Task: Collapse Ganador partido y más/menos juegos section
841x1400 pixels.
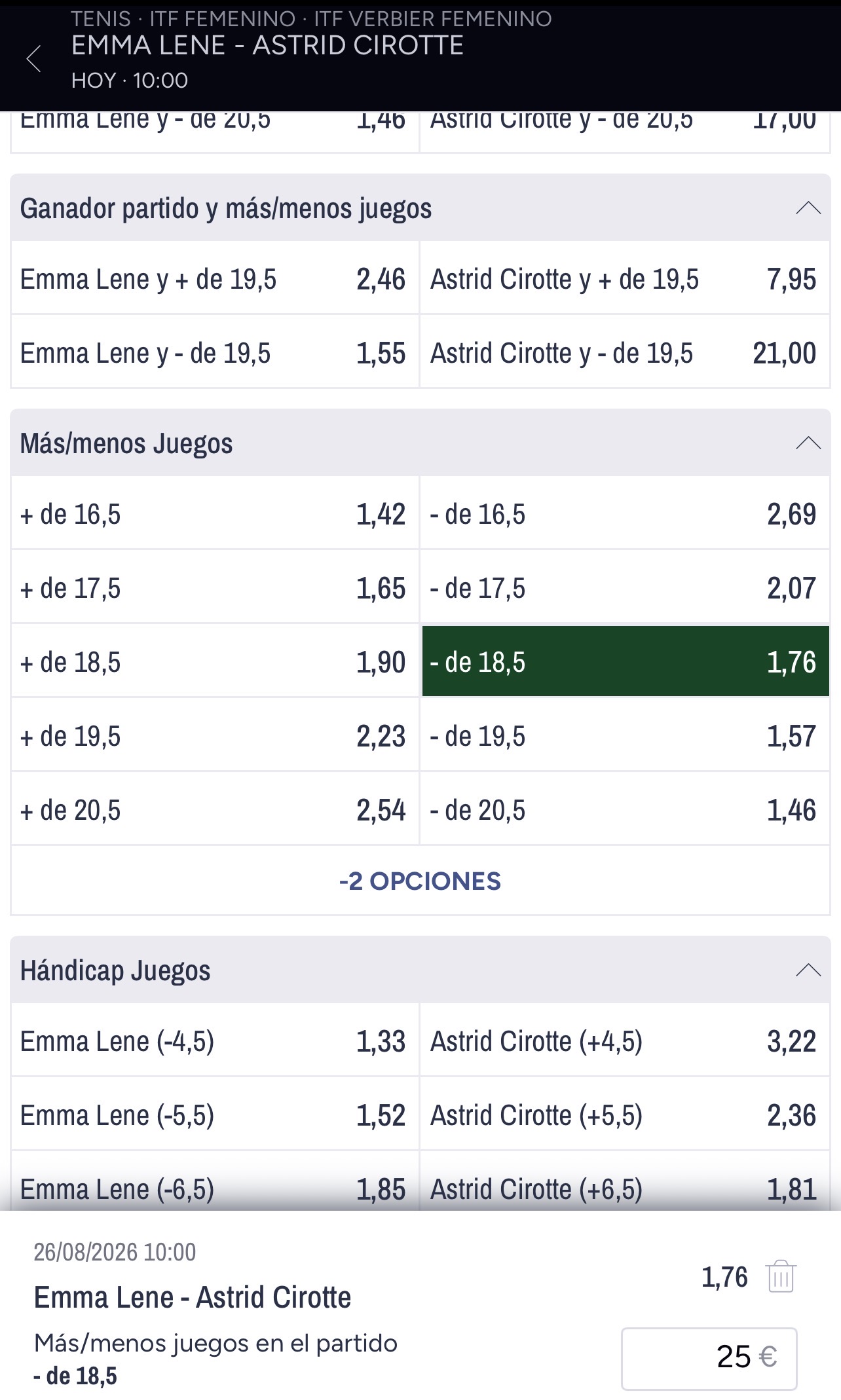Action: coord(808,208)
